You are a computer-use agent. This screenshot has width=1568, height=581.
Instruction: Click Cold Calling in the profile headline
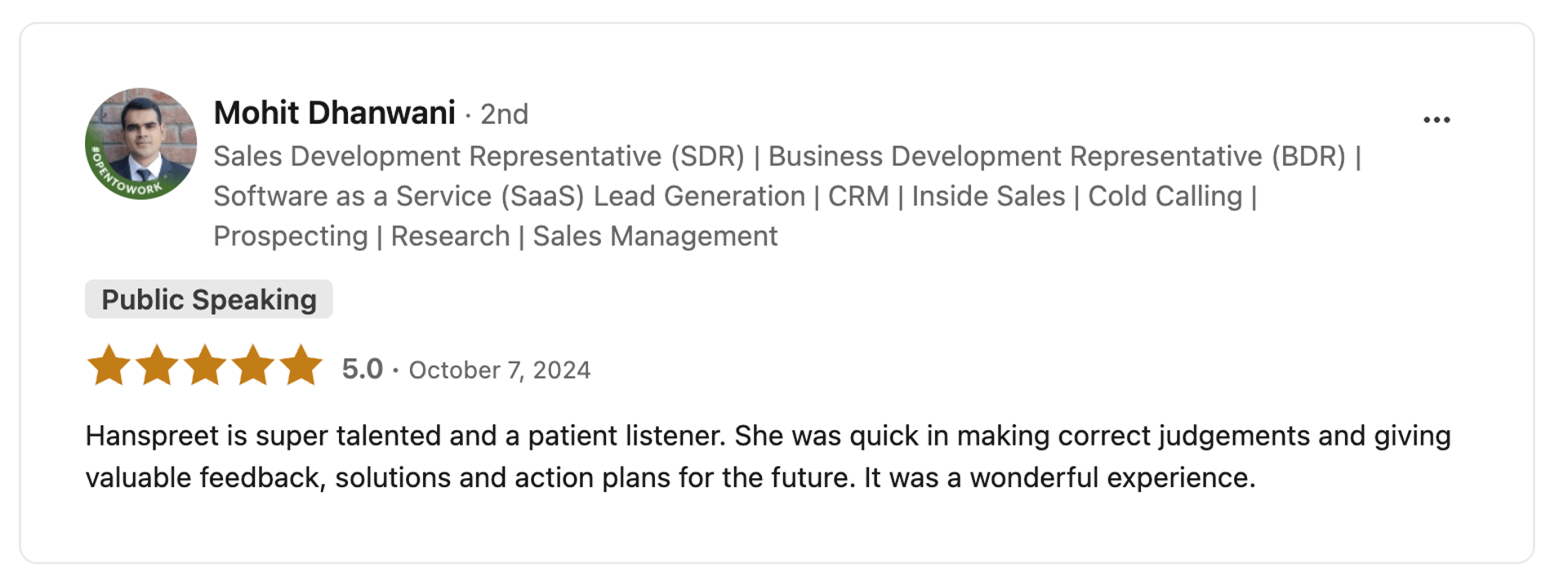[x=1165, y=196]
